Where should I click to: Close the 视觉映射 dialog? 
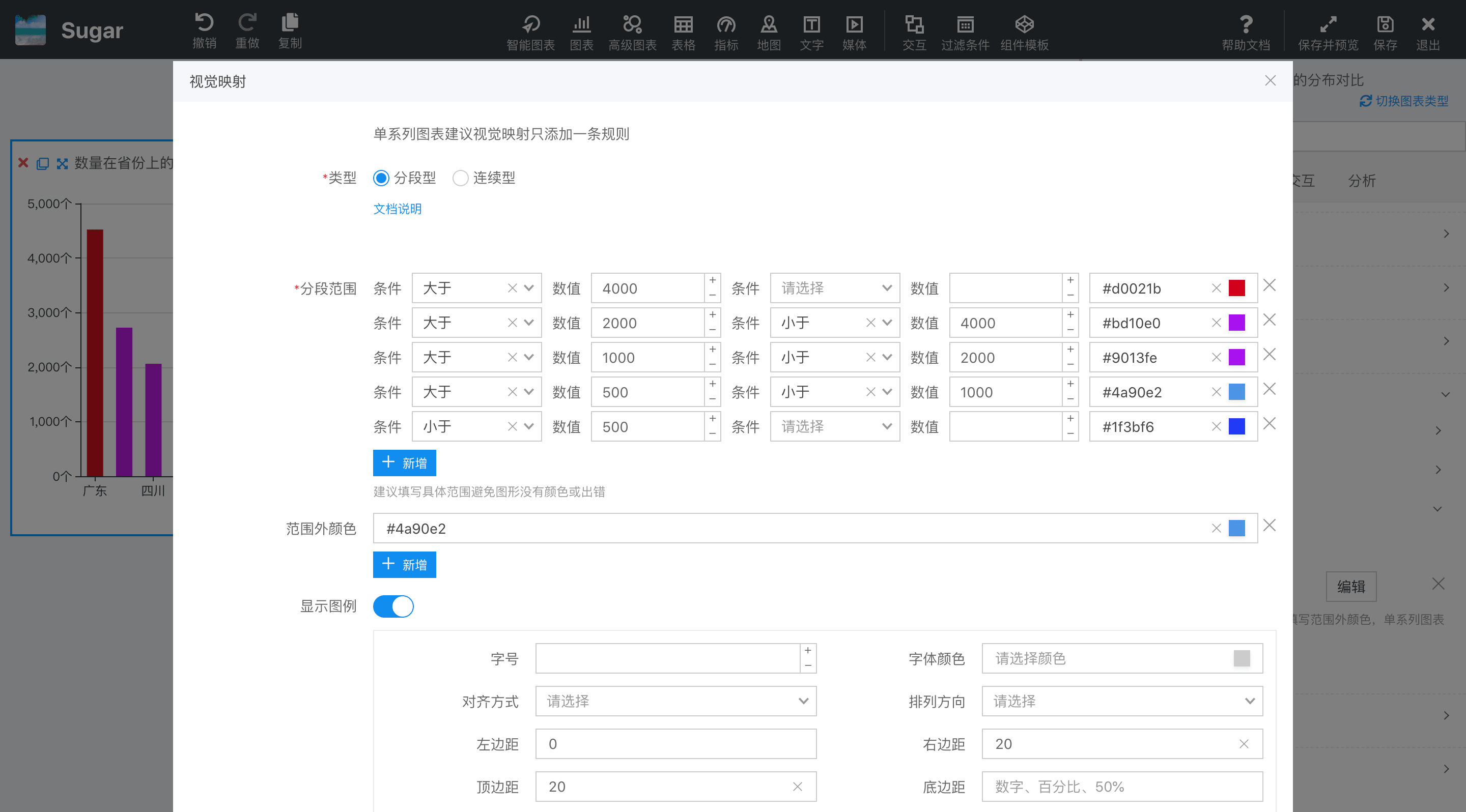pos(1270,81)
